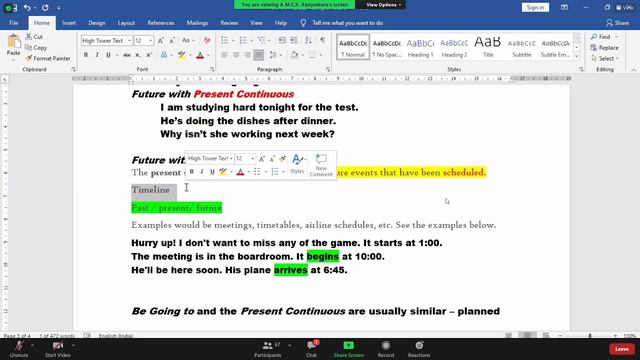Image resolution: width=640 pixels, height=360 pixels.
Task: Apply the Subtitle style
Action: pos(522,47)
